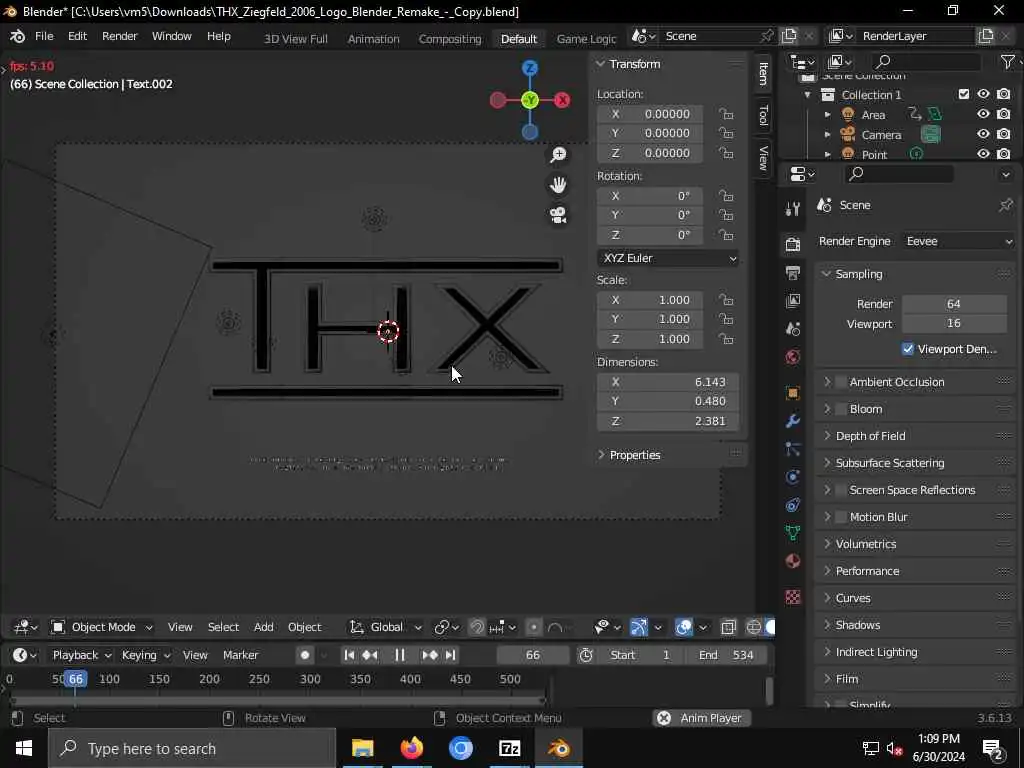Open the viewport Add menu
The height and width of the screenshot is (768, 1024).
[x=263, y=628]
